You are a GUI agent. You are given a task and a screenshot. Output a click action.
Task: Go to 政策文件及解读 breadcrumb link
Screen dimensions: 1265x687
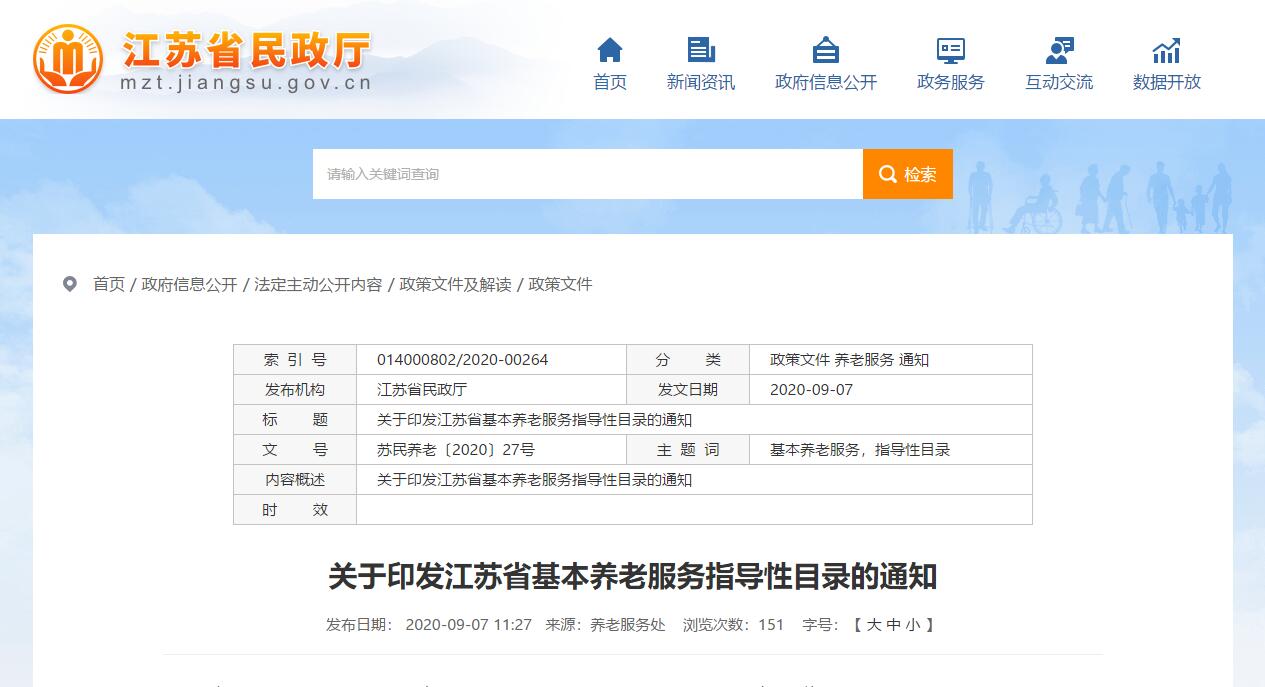point(455,284)
